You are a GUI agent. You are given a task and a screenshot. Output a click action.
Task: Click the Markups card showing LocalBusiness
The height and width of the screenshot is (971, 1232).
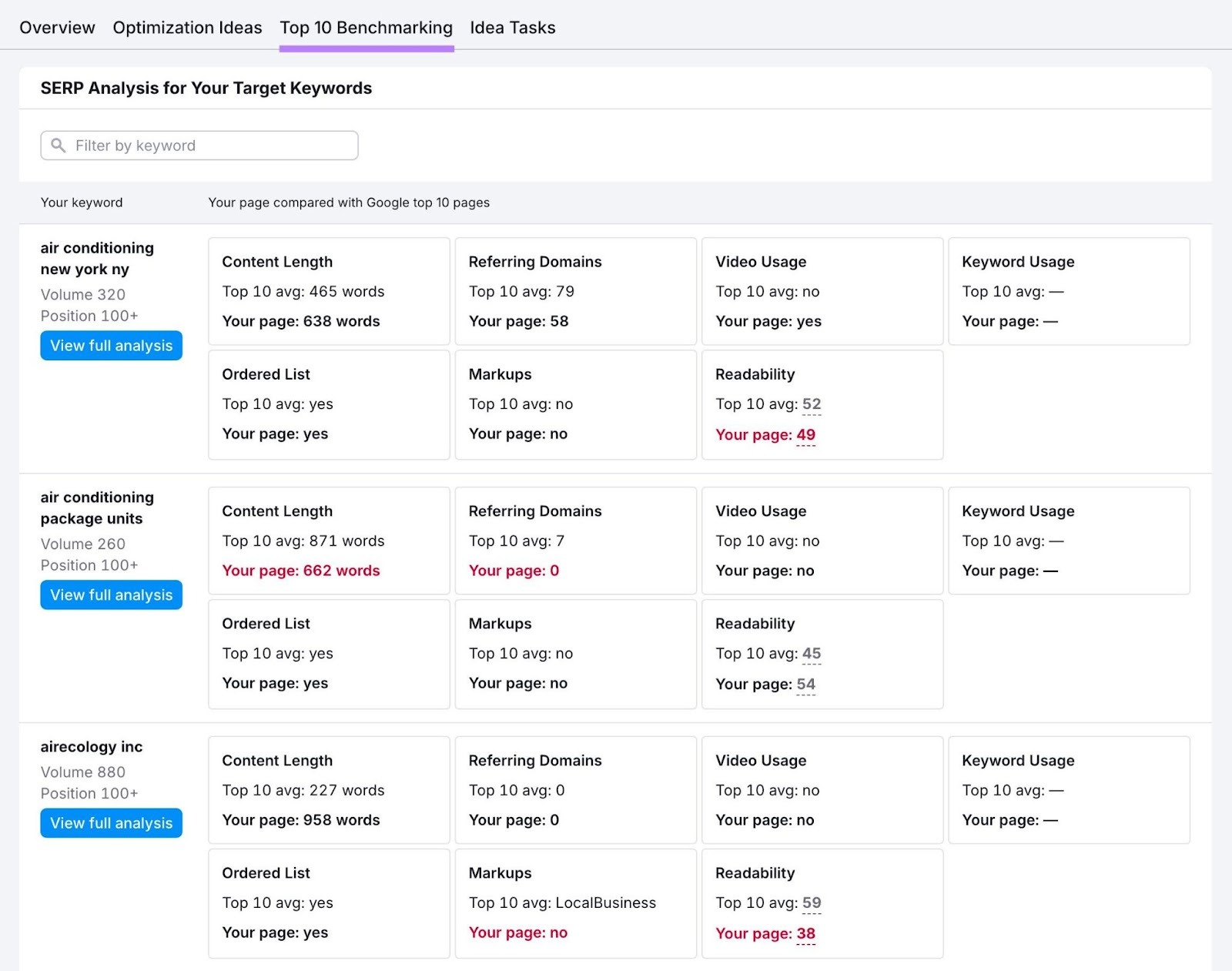click(x=575, y=902)
